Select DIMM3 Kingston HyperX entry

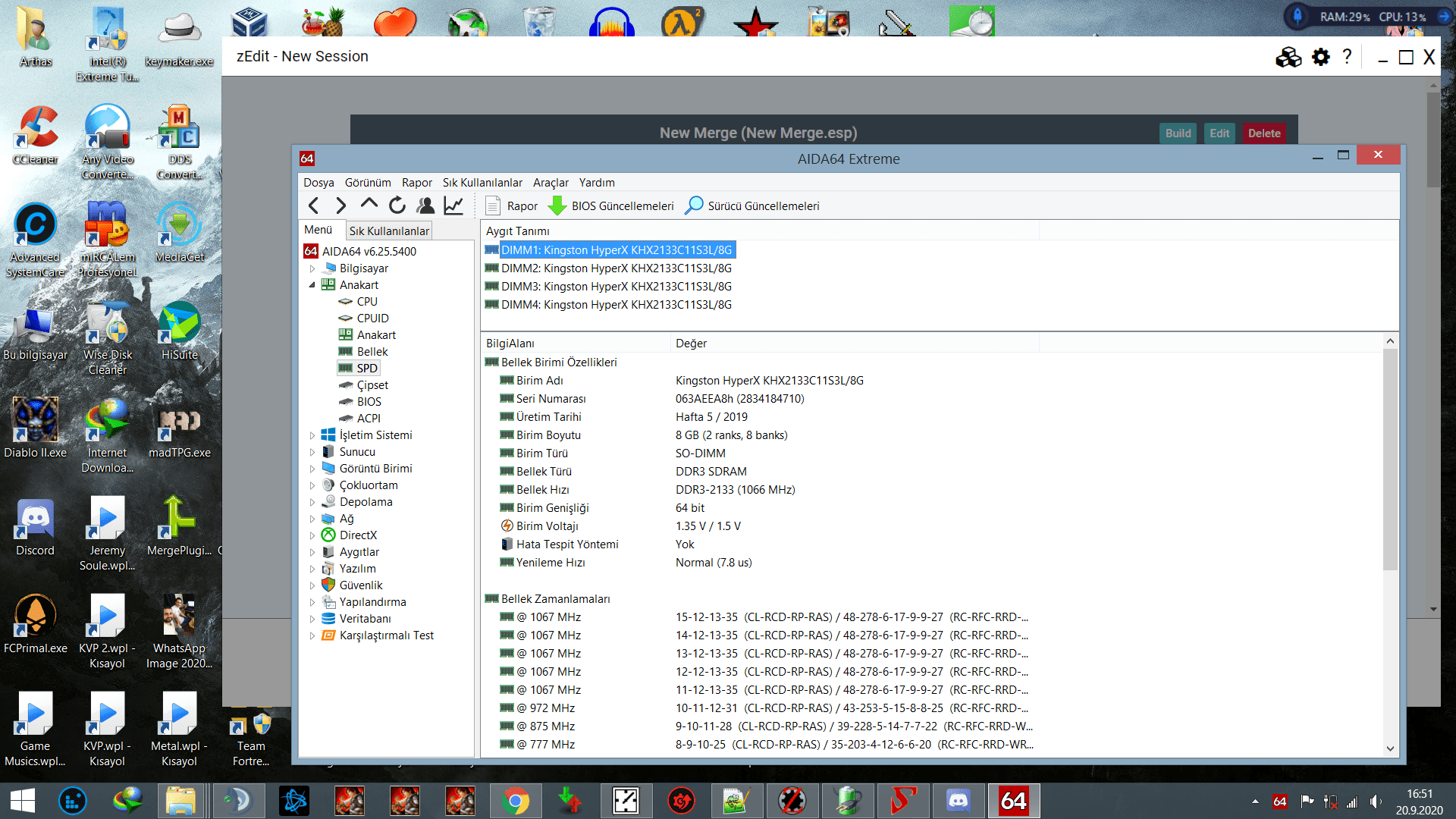(x=616, y=287)
